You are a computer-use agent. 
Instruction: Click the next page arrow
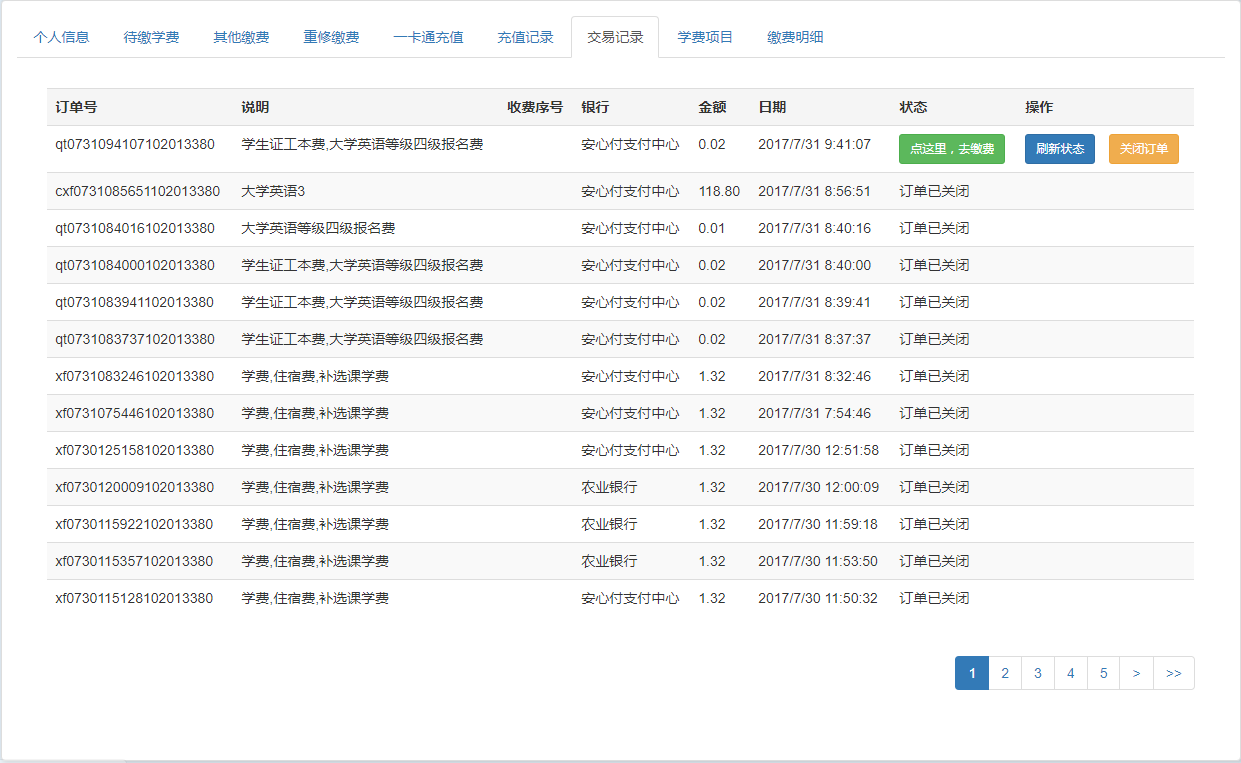tap(1136, 673)
